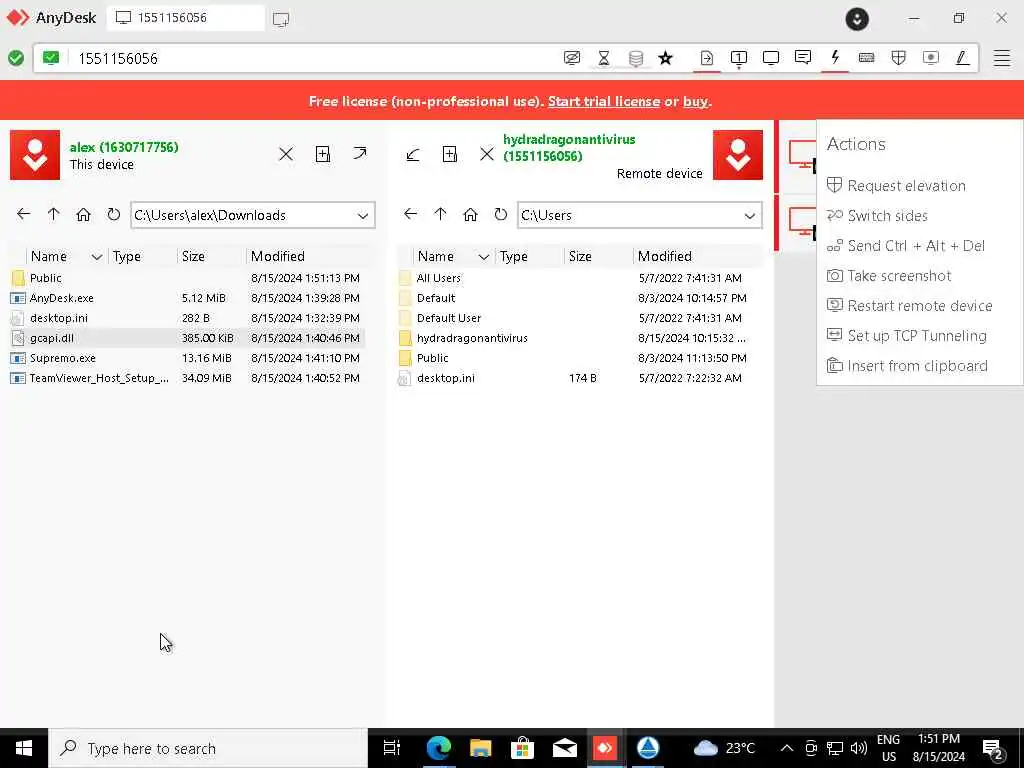Create new folder on this device
This screenshot has height=768, width=1024.
(x=323, y=154)
